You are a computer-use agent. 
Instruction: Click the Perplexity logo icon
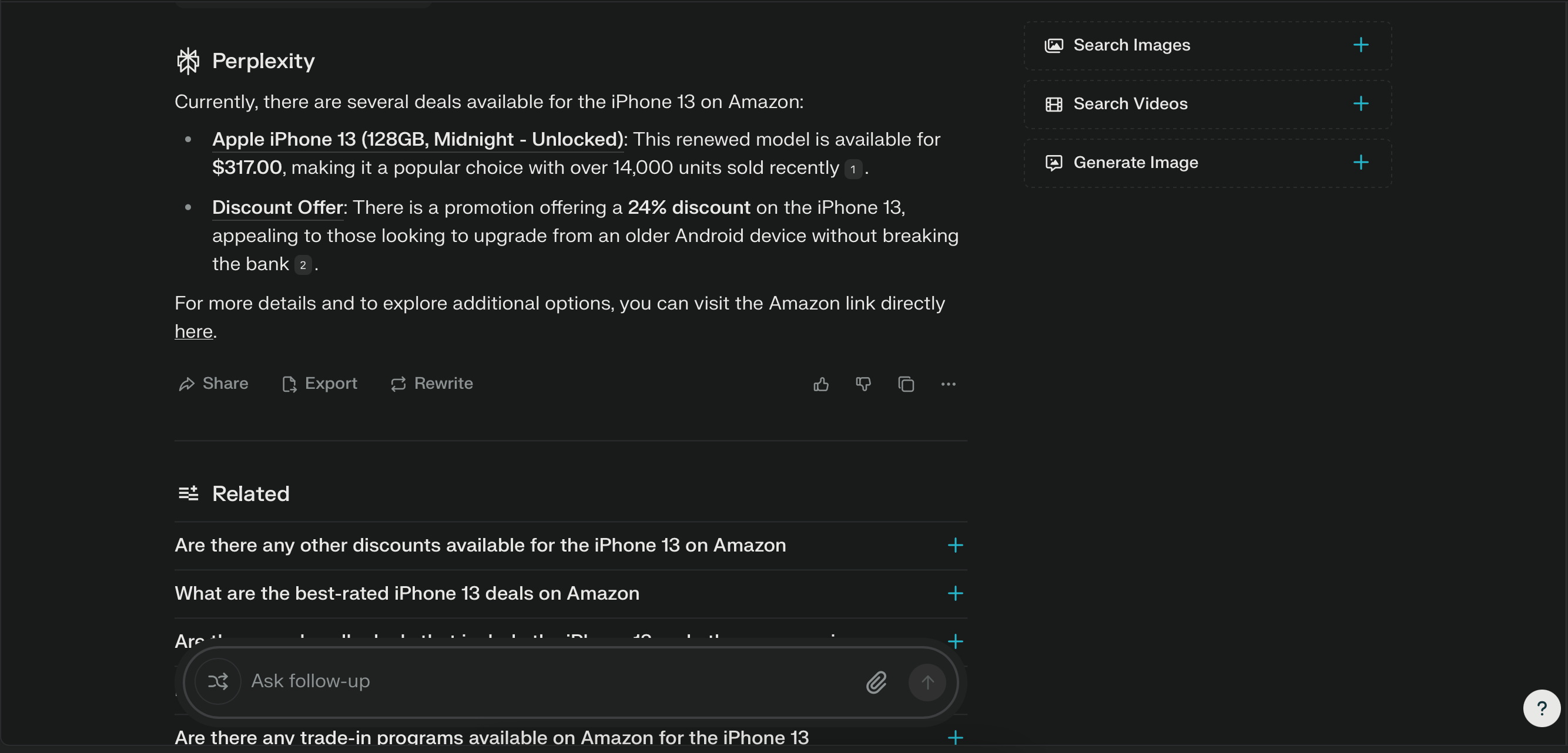188,62
